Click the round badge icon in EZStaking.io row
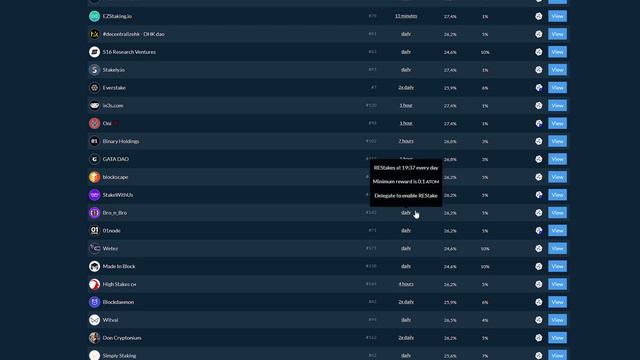Image resolution: width=640 pixels, height=360 pixels. 539,16
